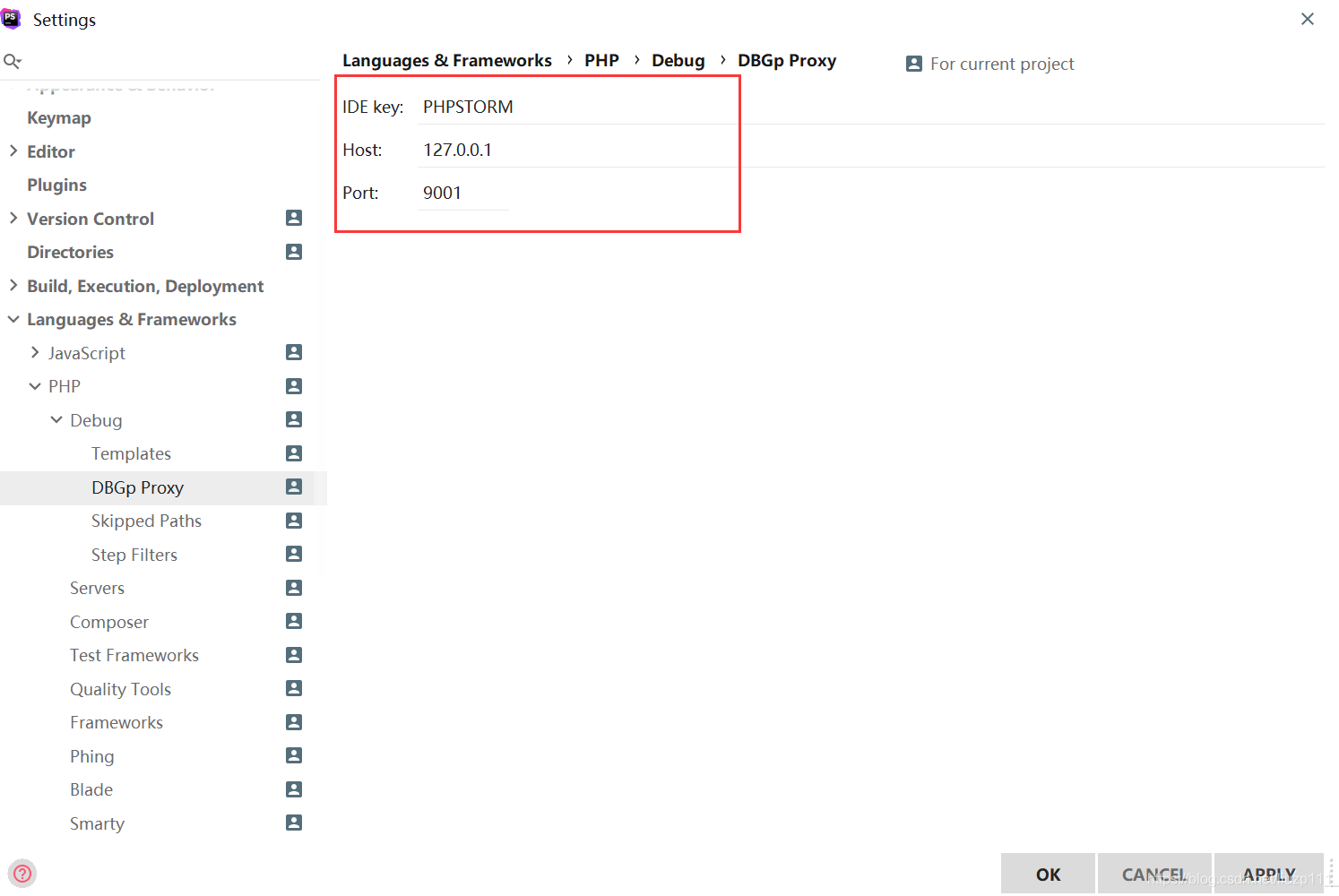Viewport: 1339px width, 896px height.
Task: Click the CANCEL button
Action: [1154, 874]
